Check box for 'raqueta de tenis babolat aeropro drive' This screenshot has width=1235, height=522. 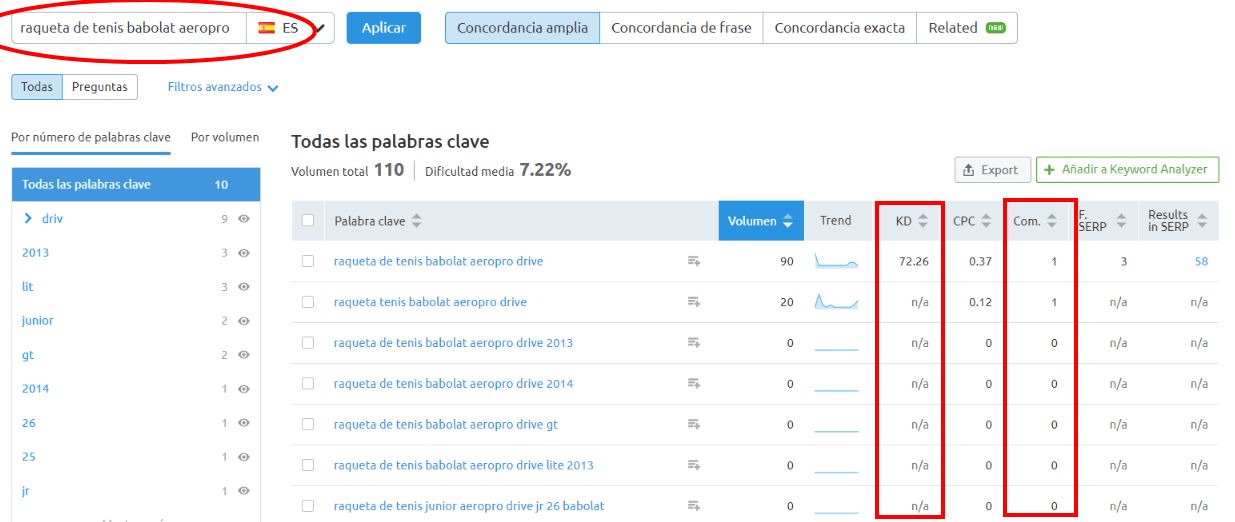tap(308, 261)
